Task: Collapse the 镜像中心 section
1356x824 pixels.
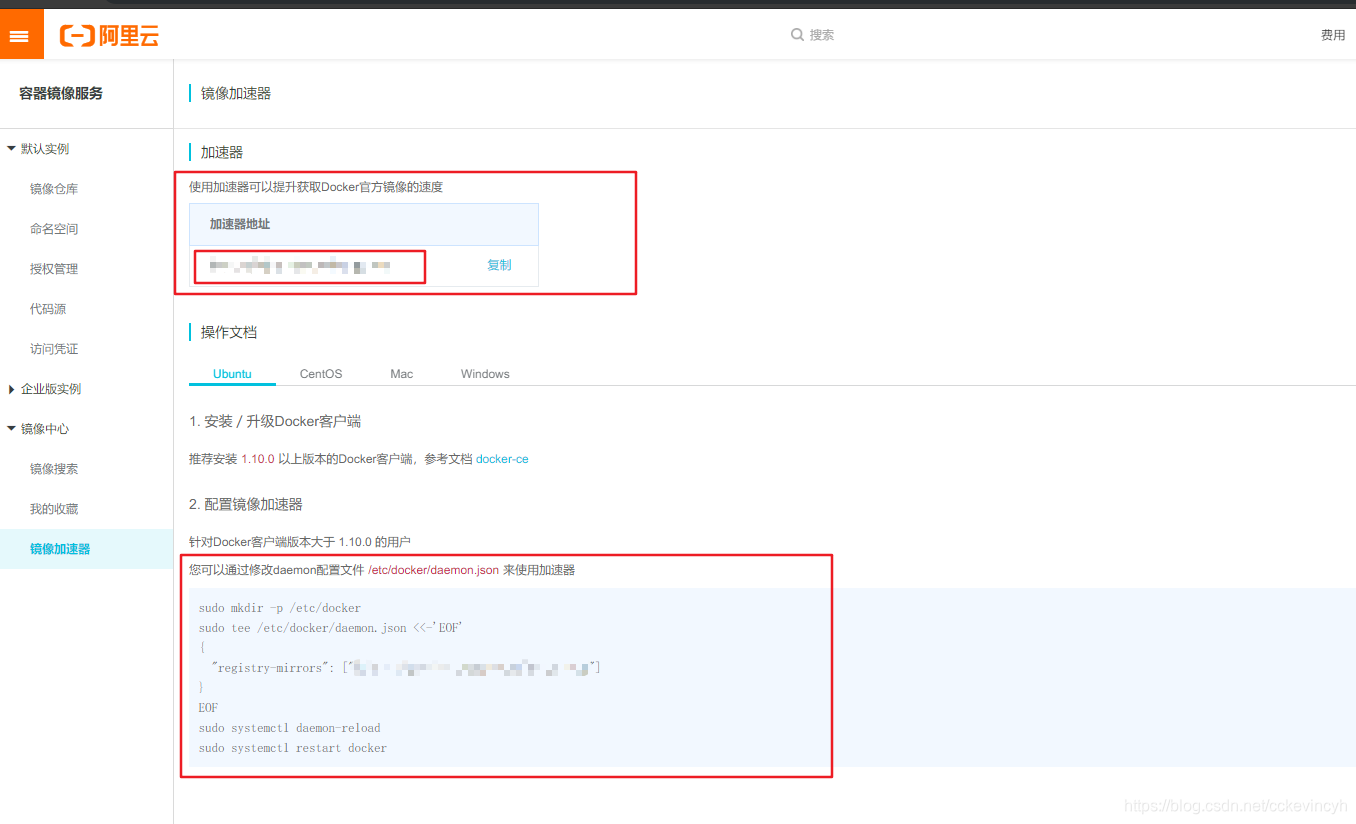Action: coord(38,429)
